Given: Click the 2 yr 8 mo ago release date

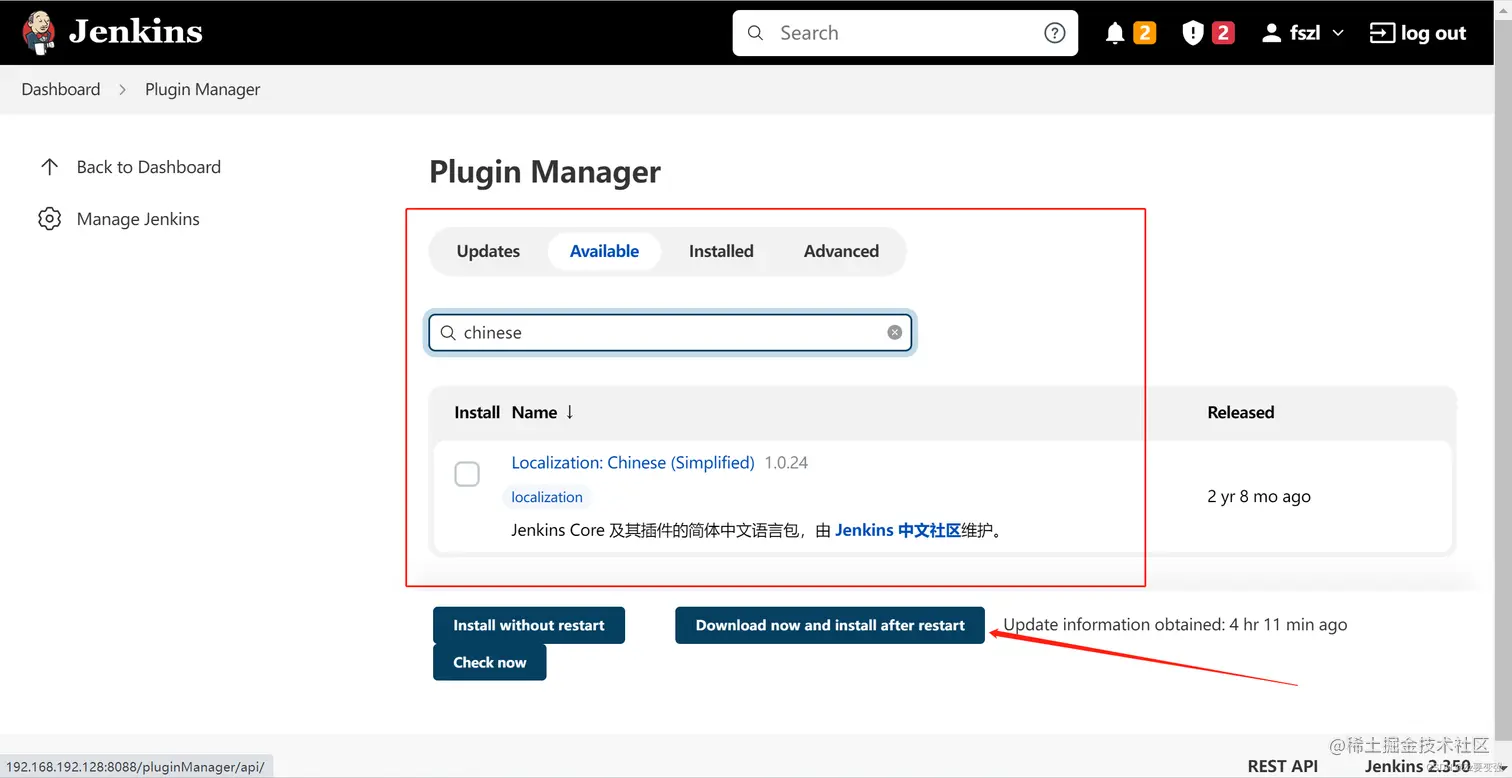Looking at the screenshot, I should 1259,497.
